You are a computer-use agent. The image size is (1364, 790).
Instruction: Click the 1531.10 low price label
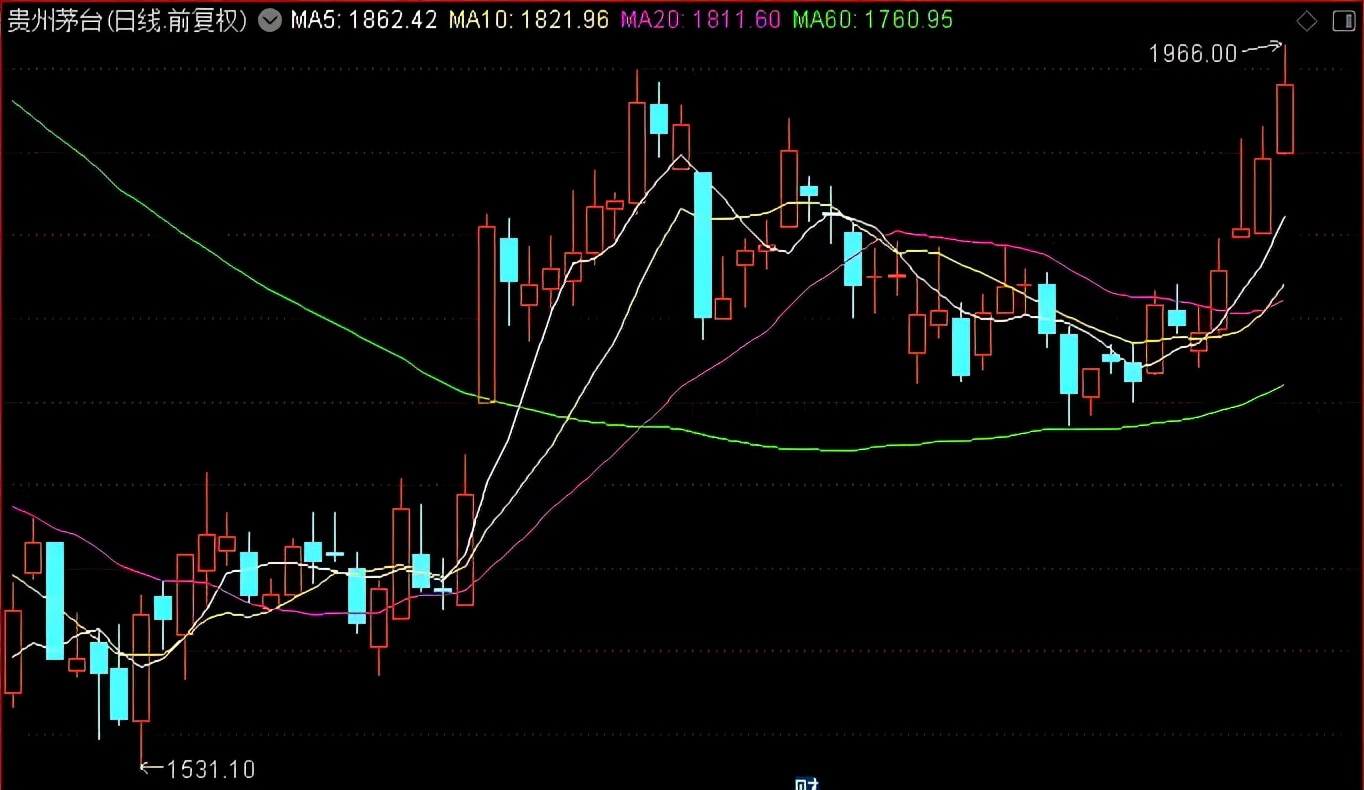click(x=210, y=769)
